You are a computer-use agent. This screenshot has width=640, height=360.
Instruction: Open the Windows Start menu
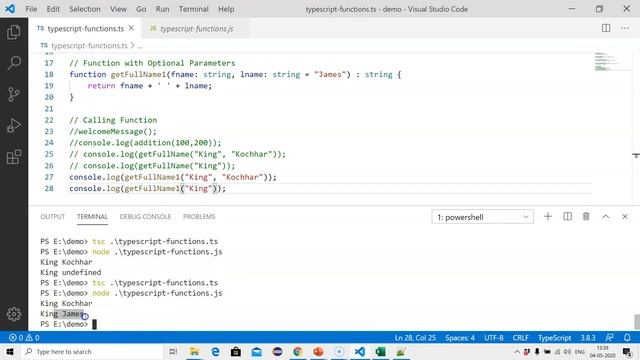coord(10,351)
